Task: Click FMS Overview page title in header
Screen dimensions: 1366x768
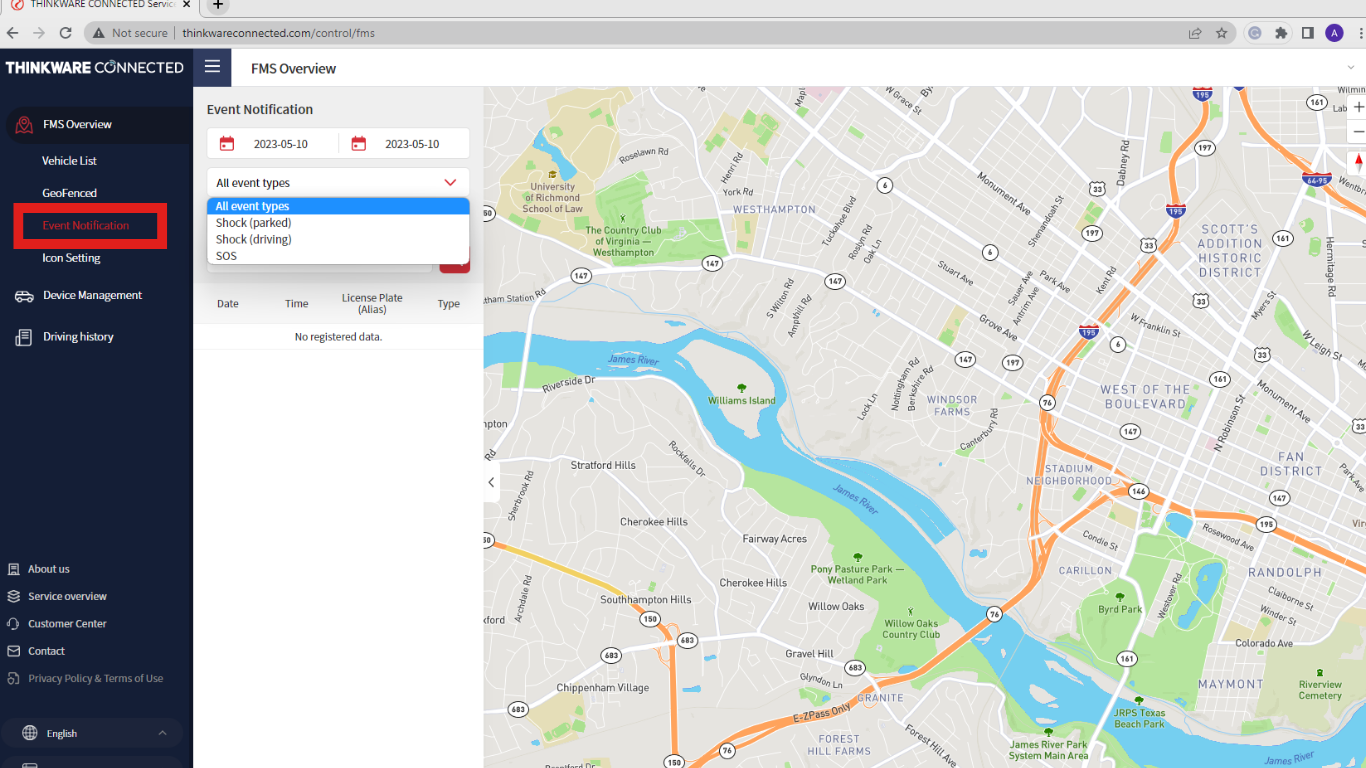Action: pyautogui.click(x=293, y=68)
